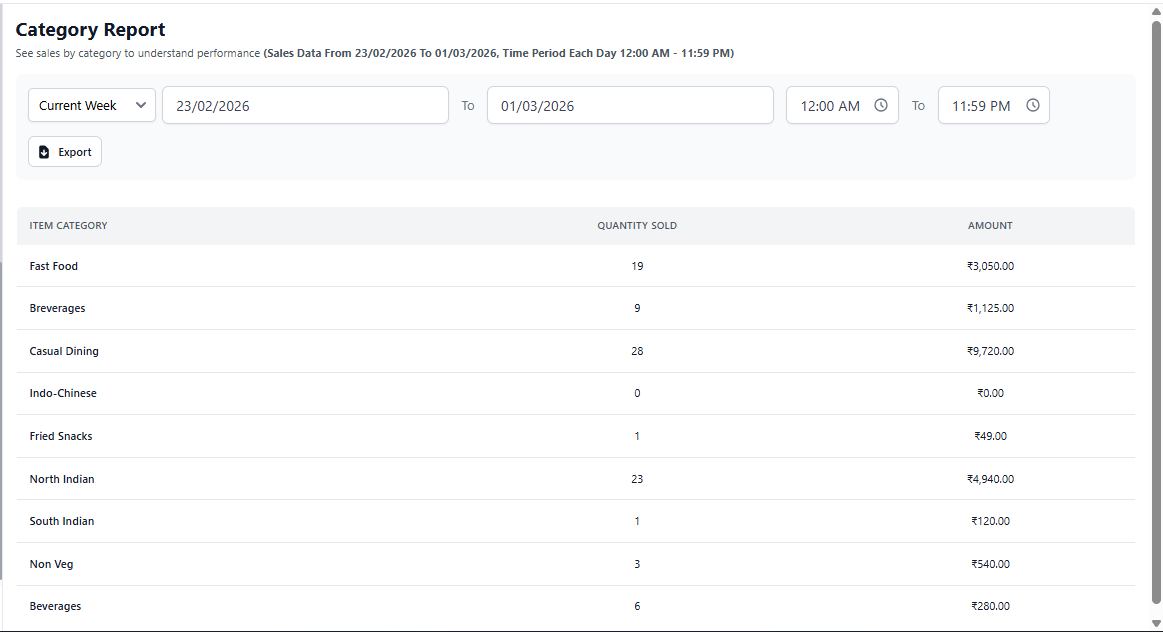Click the QUANTITY SOLD column header
Viewport: 1163px width, 632px height.
click(637, 225)
